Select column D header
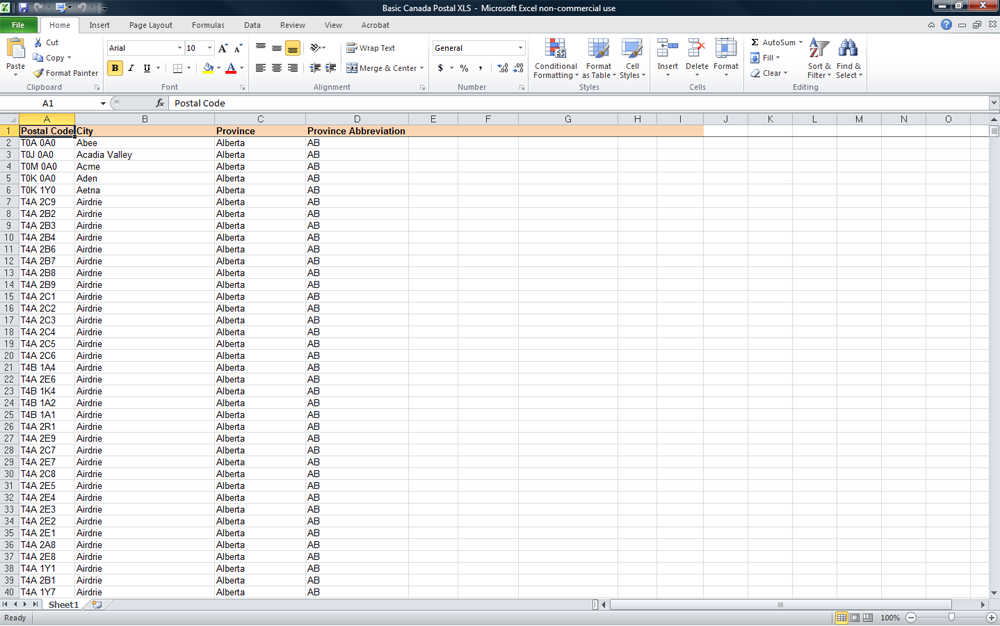Screen dimensions: 1000x626 (357, 119)
